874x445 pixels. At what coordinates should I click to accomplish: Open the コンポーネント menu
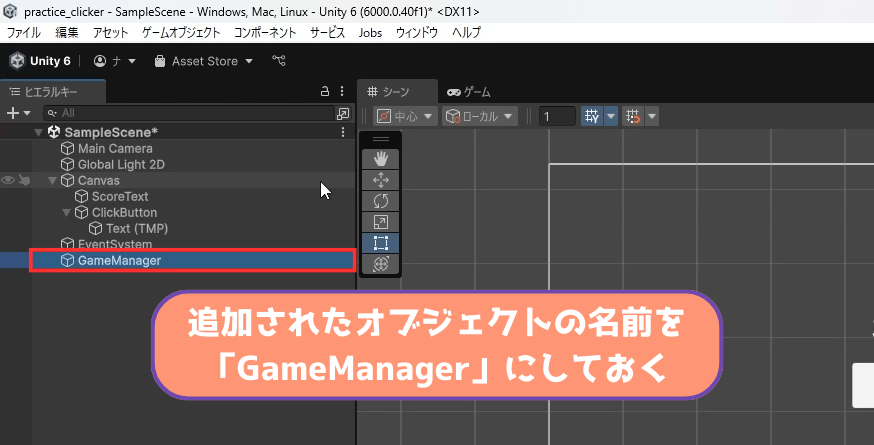[x=265, y=32]
